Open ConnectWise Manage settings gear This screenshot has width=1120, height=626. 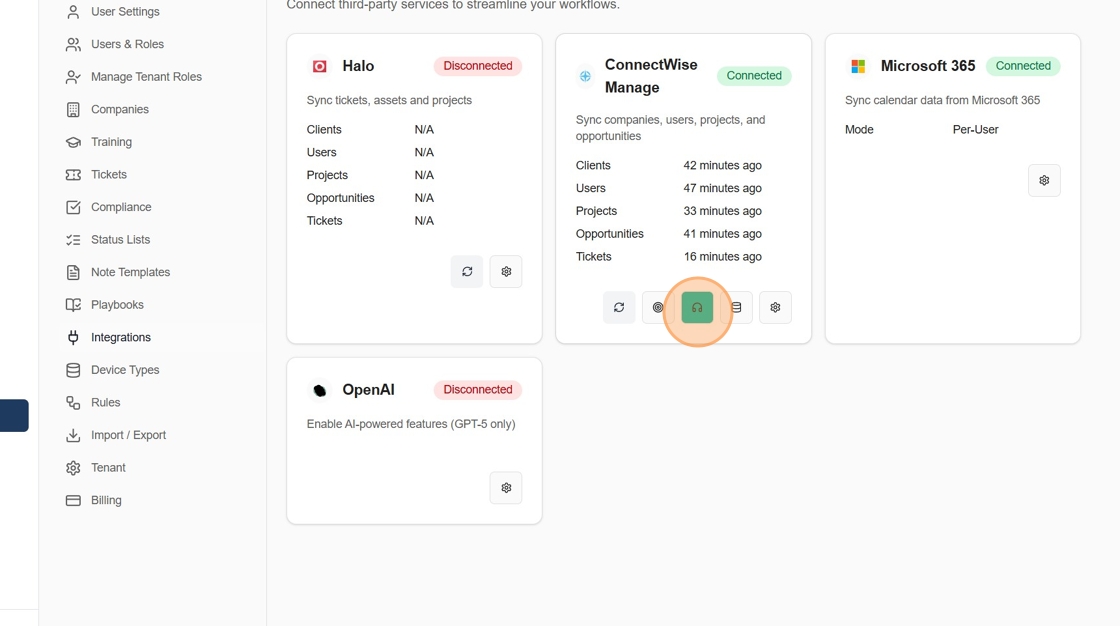click(x=775, y=307)
